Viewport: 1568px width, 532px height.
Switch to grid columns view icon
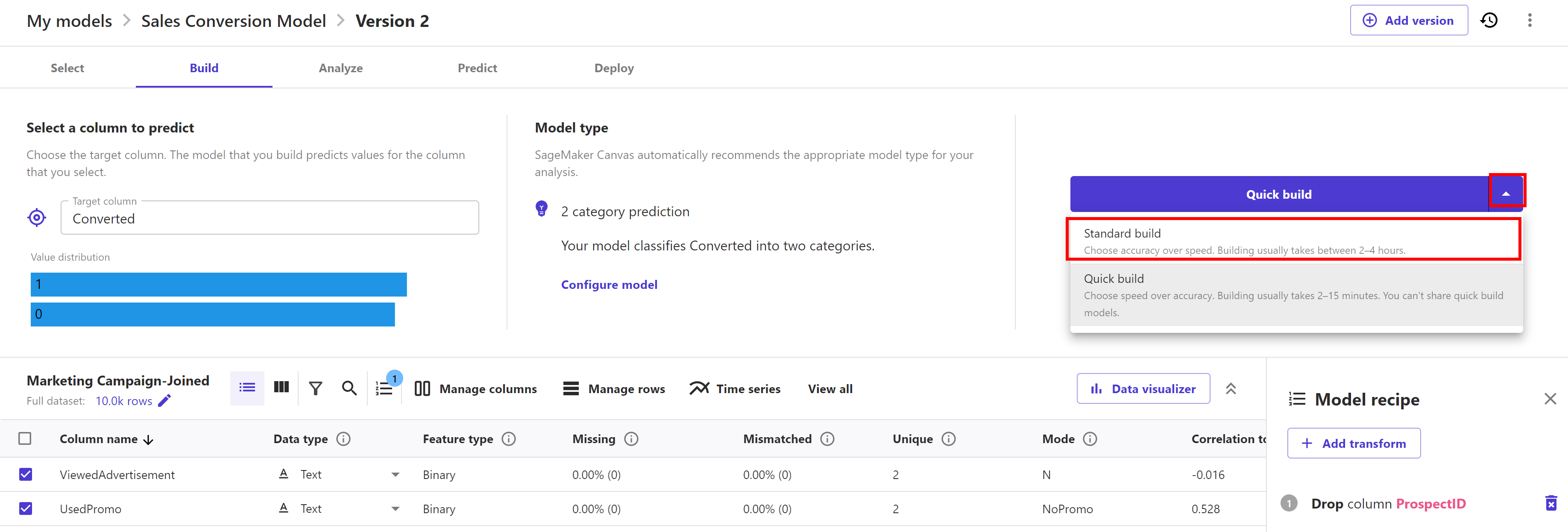281,388
